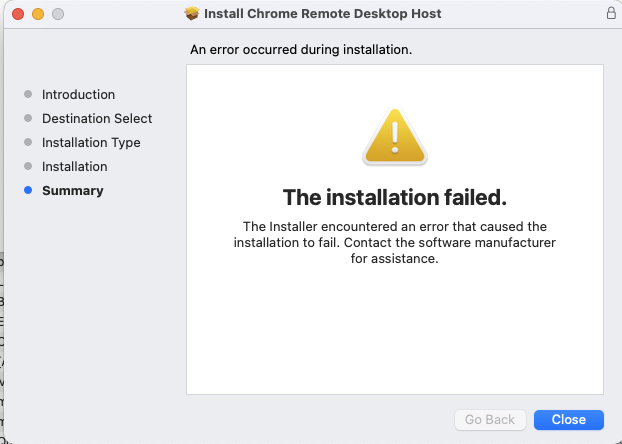Click the yellow warning triangle icon
622x444 pixels.
(x=395, y=137)
